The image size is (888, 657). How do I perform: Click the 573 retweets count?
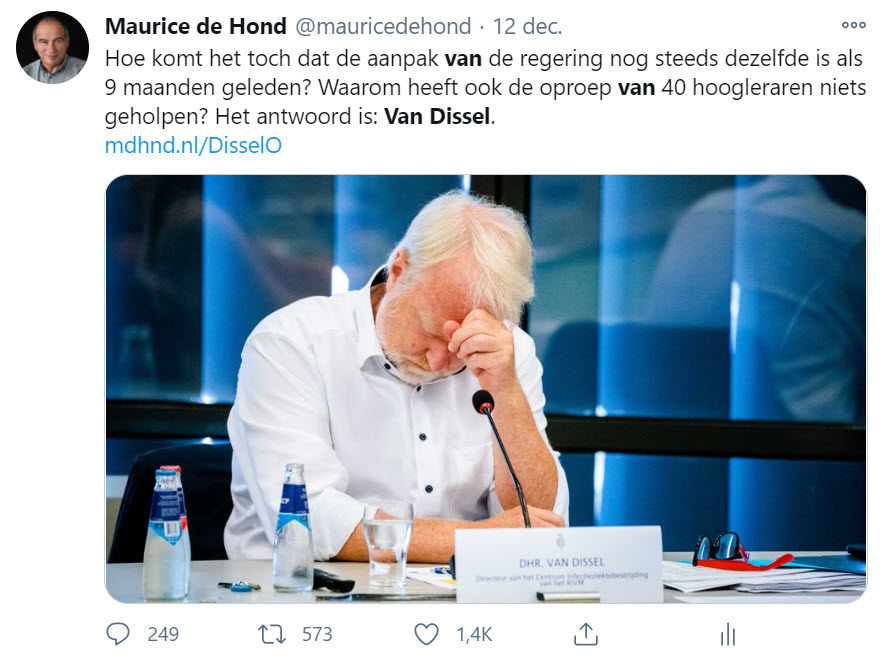click(x=317, y=634)
